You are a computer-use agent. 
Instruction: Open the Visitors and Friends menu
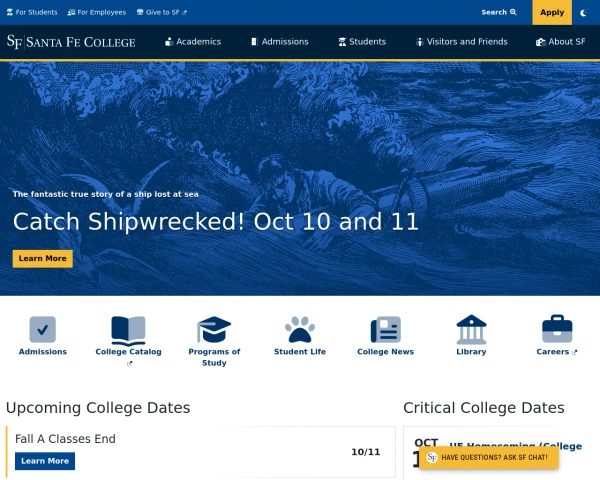pos(462,42)
